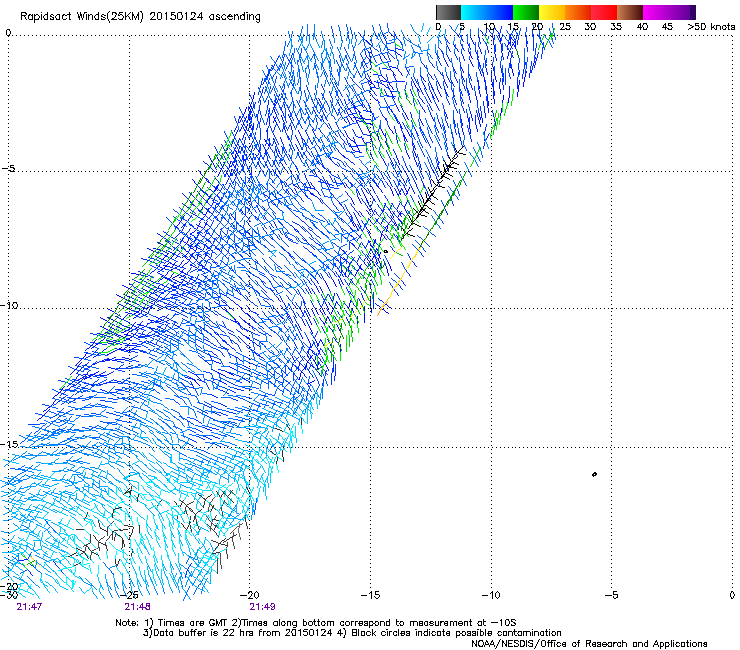Click the NOAA/NESDIS credit text

click(589, 644)
